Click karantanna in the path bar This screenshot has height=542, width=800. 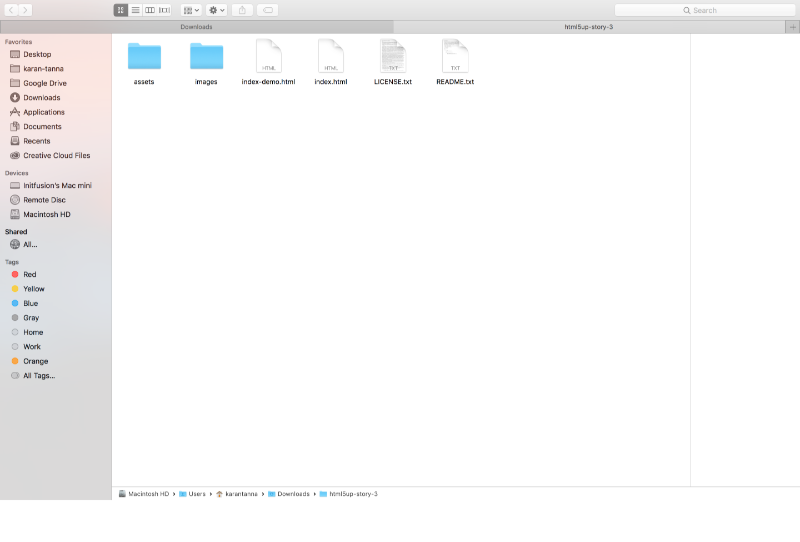coord(237,494)
